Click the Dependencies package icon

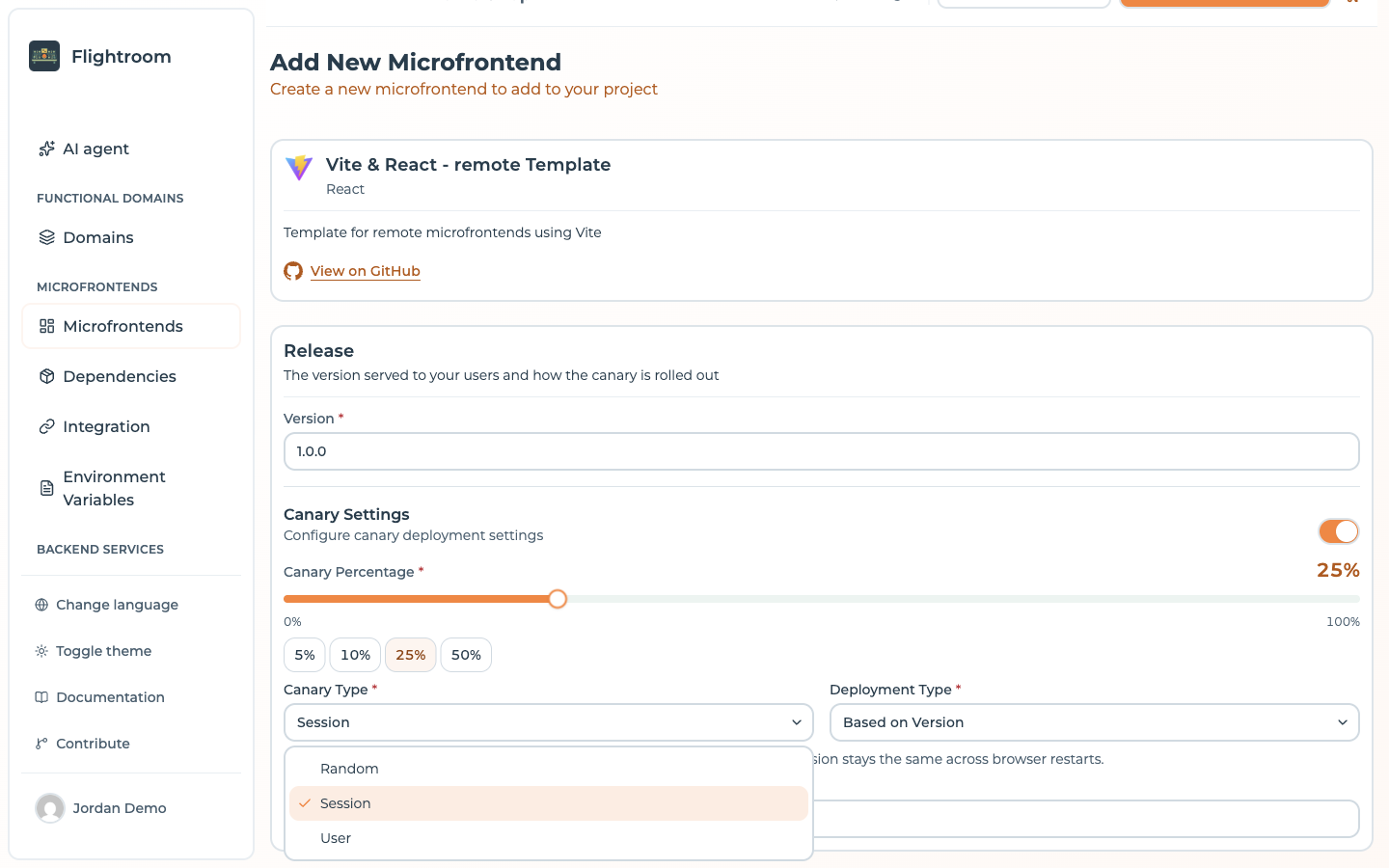(x=46, y=376)
